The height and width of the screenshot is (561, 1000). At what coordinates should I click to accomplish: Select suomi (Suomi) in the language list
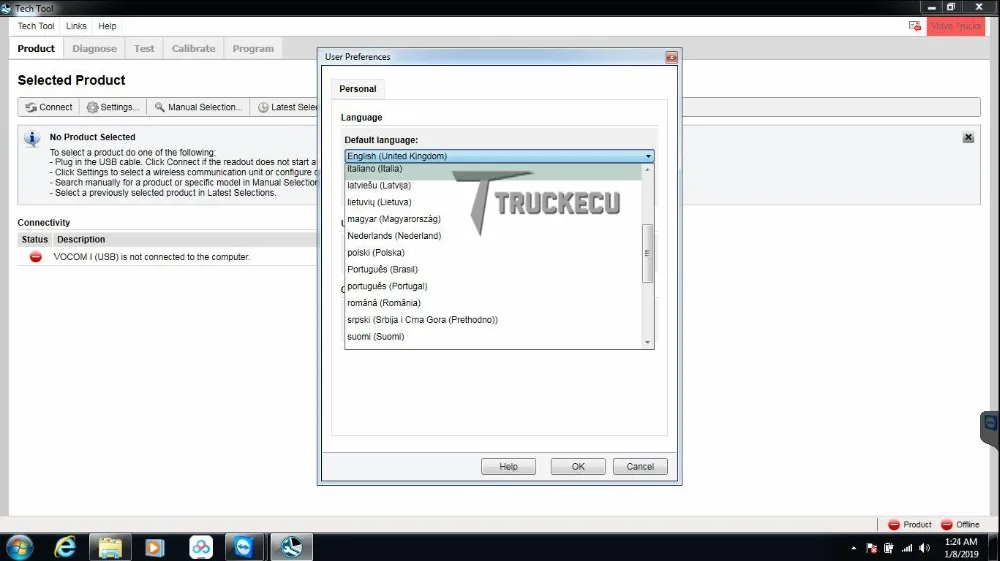[493, 337]
